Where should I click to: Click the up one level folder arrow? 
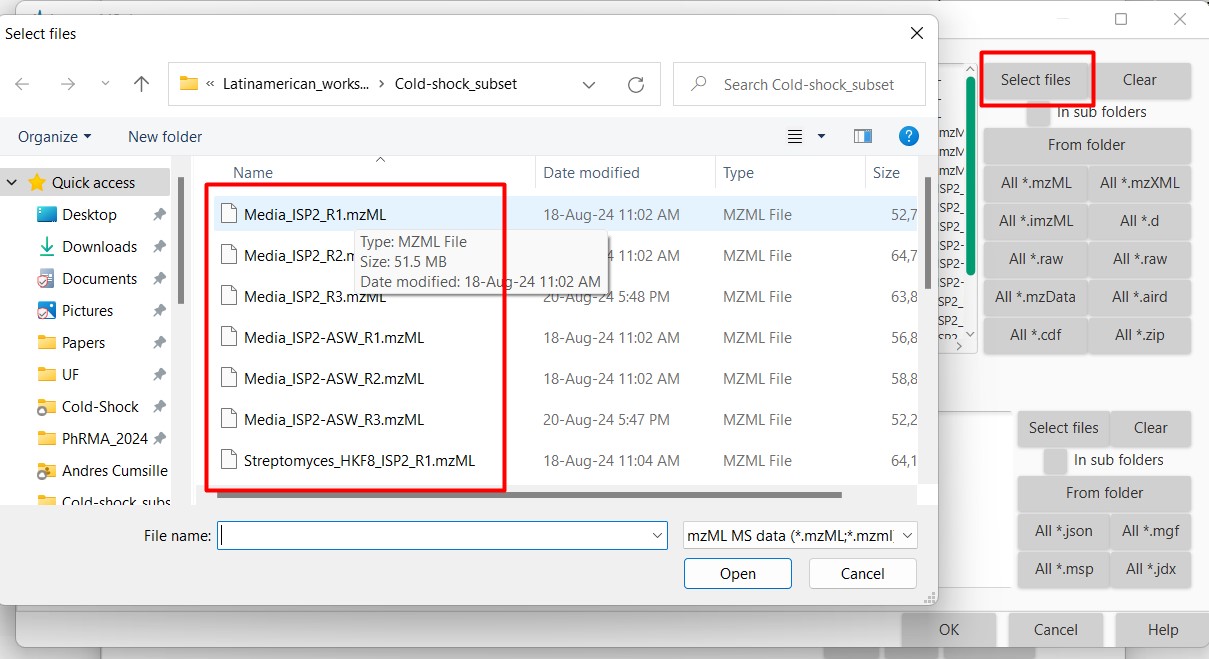(141, 84)
